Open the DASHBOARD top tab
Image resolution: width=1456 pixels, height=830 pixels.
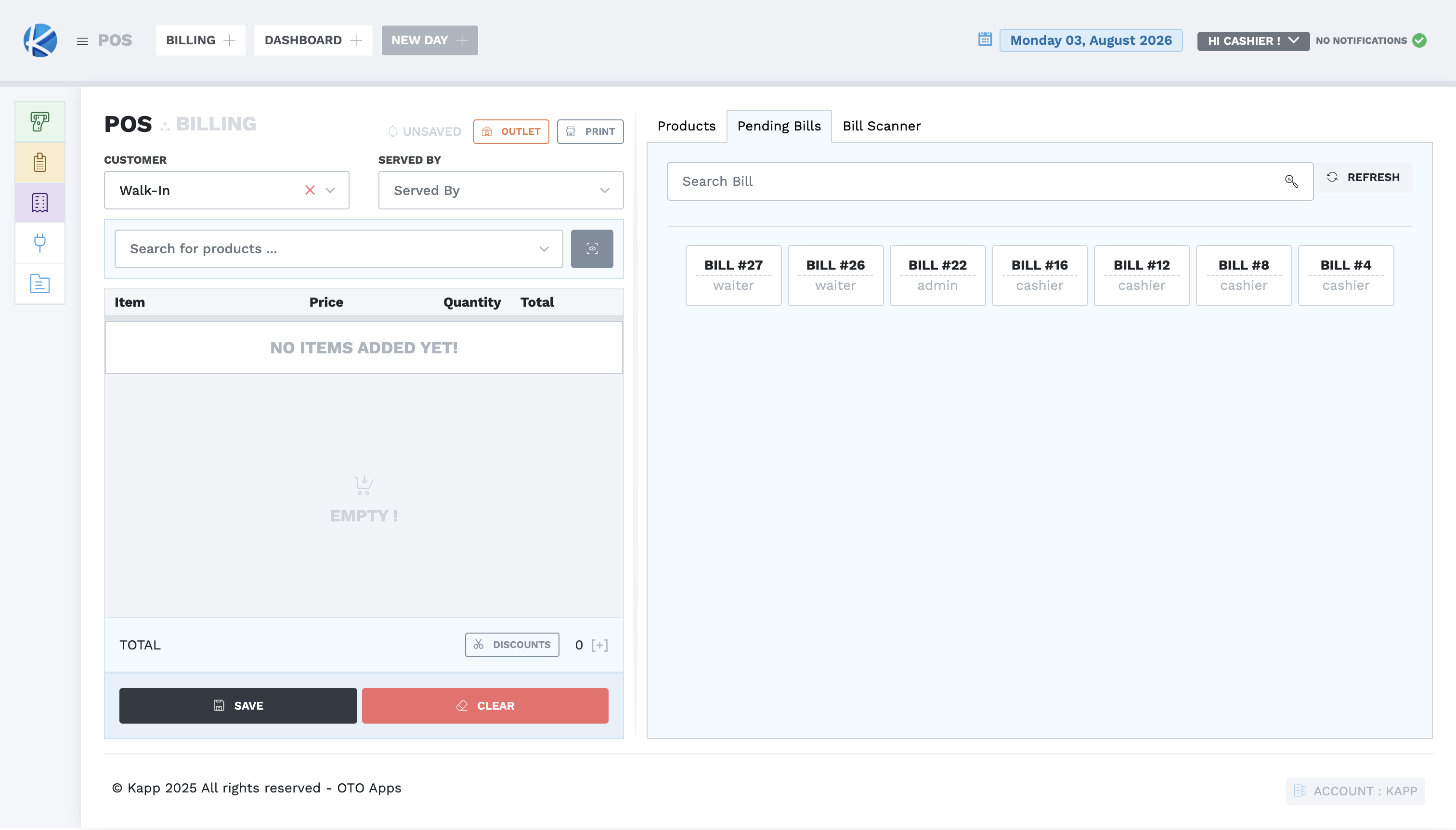(x=313, y=40)
